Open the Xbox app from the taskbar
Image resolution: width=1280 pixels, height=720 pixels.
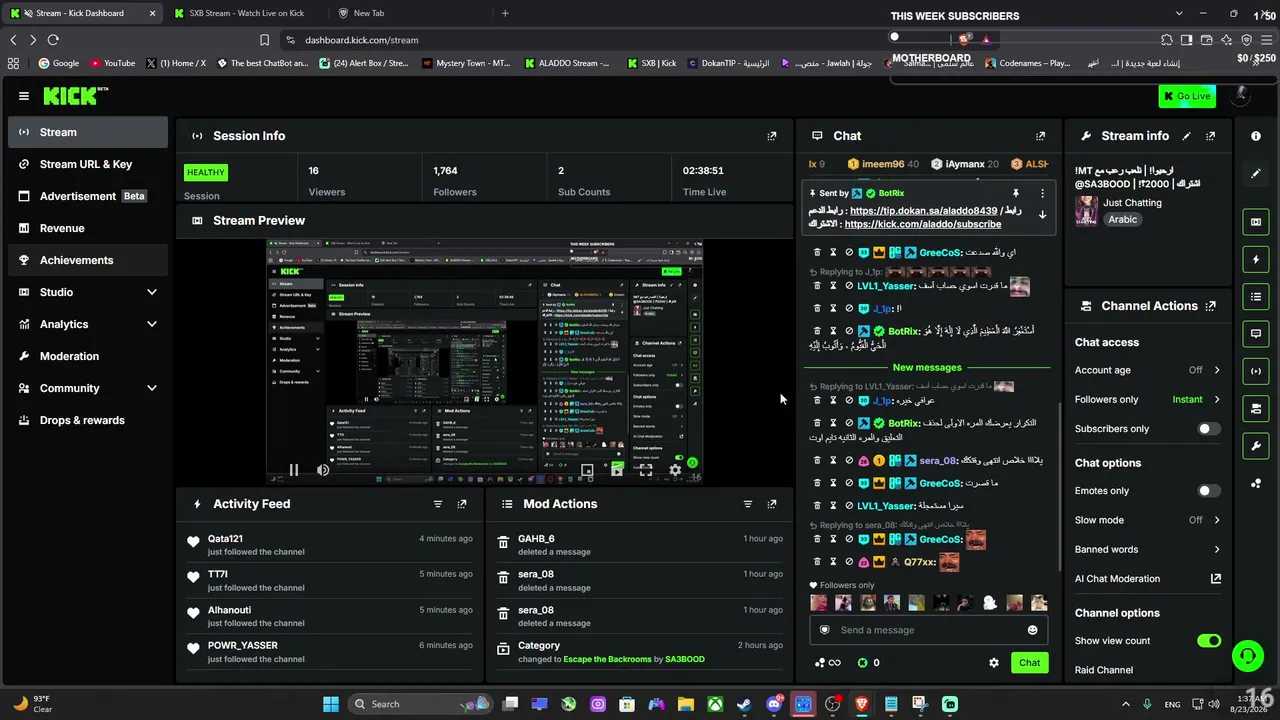[715, 704]
